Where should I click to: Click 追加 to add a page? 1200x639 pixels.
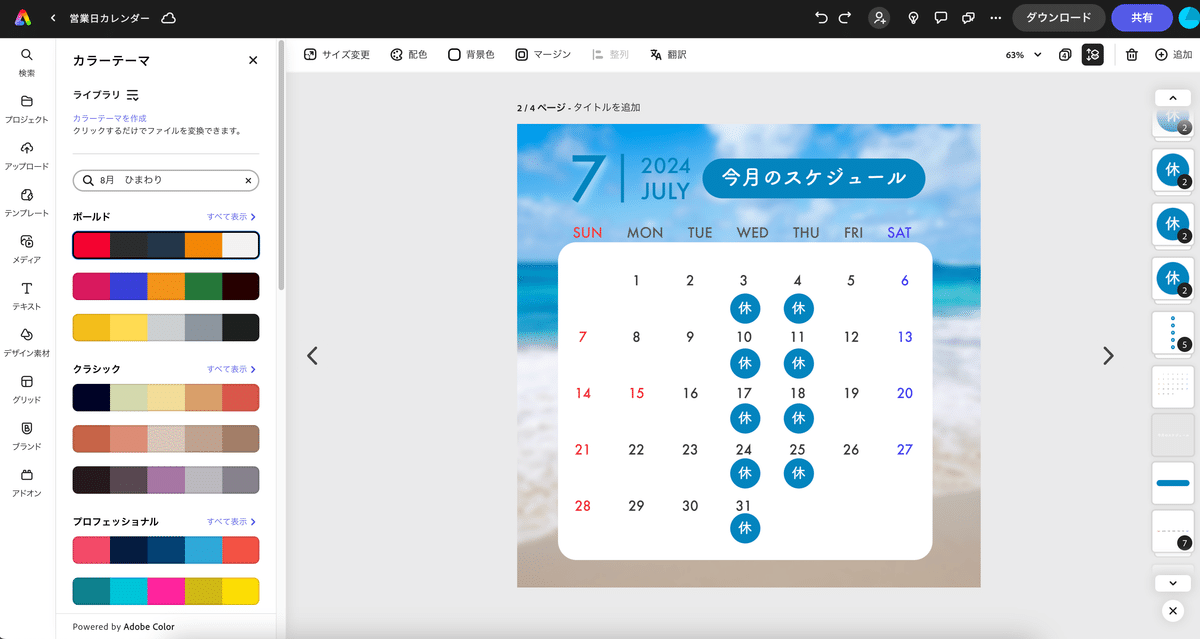[1173, 55]
